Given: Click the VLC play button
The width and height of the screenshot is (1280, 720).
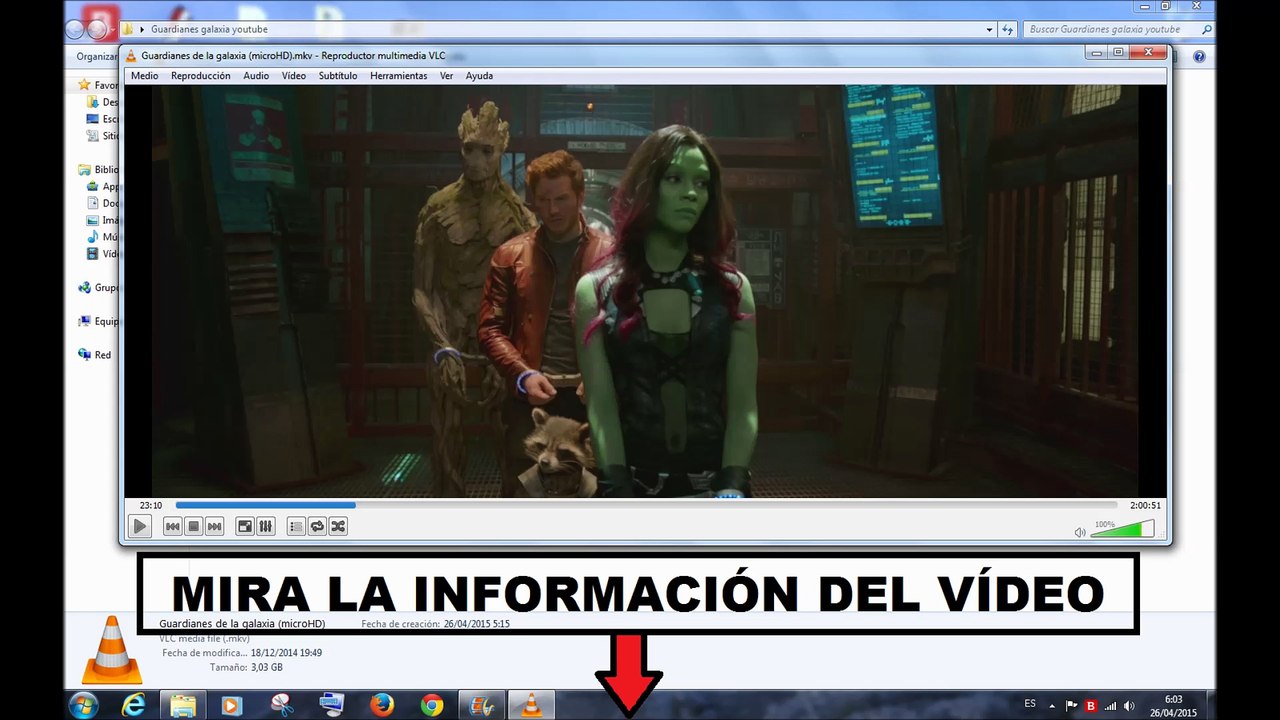Looking at the screenshot, I should click(x=140, y=526).
